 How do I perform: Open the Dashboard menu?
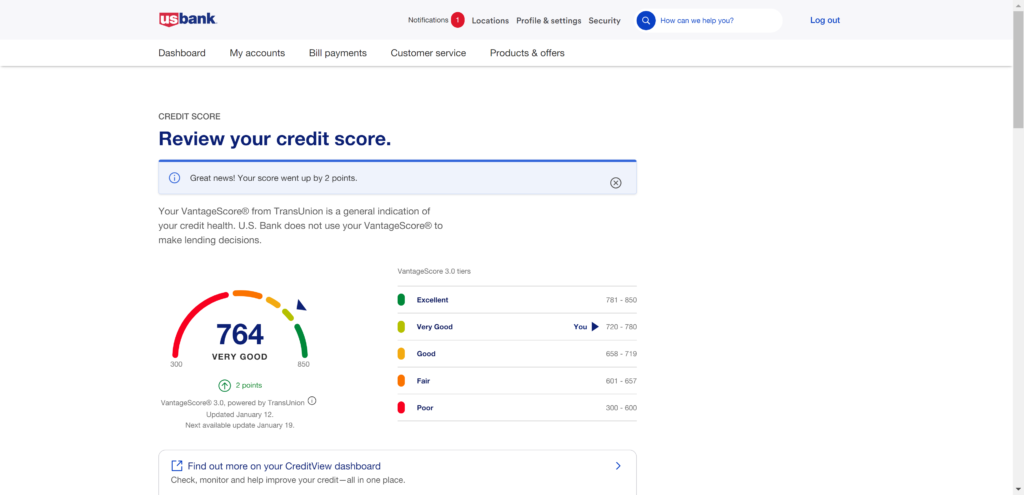tap(182, 53)
